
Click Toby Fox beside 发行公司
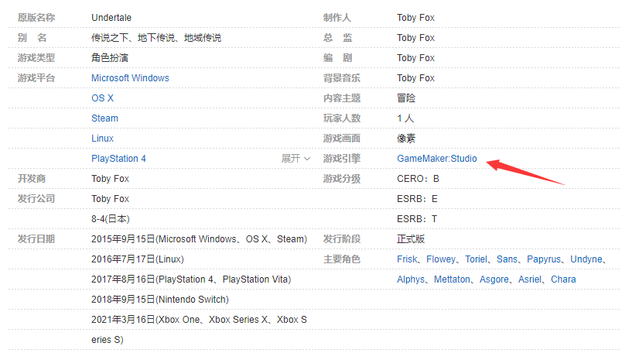tap(110, 199)
